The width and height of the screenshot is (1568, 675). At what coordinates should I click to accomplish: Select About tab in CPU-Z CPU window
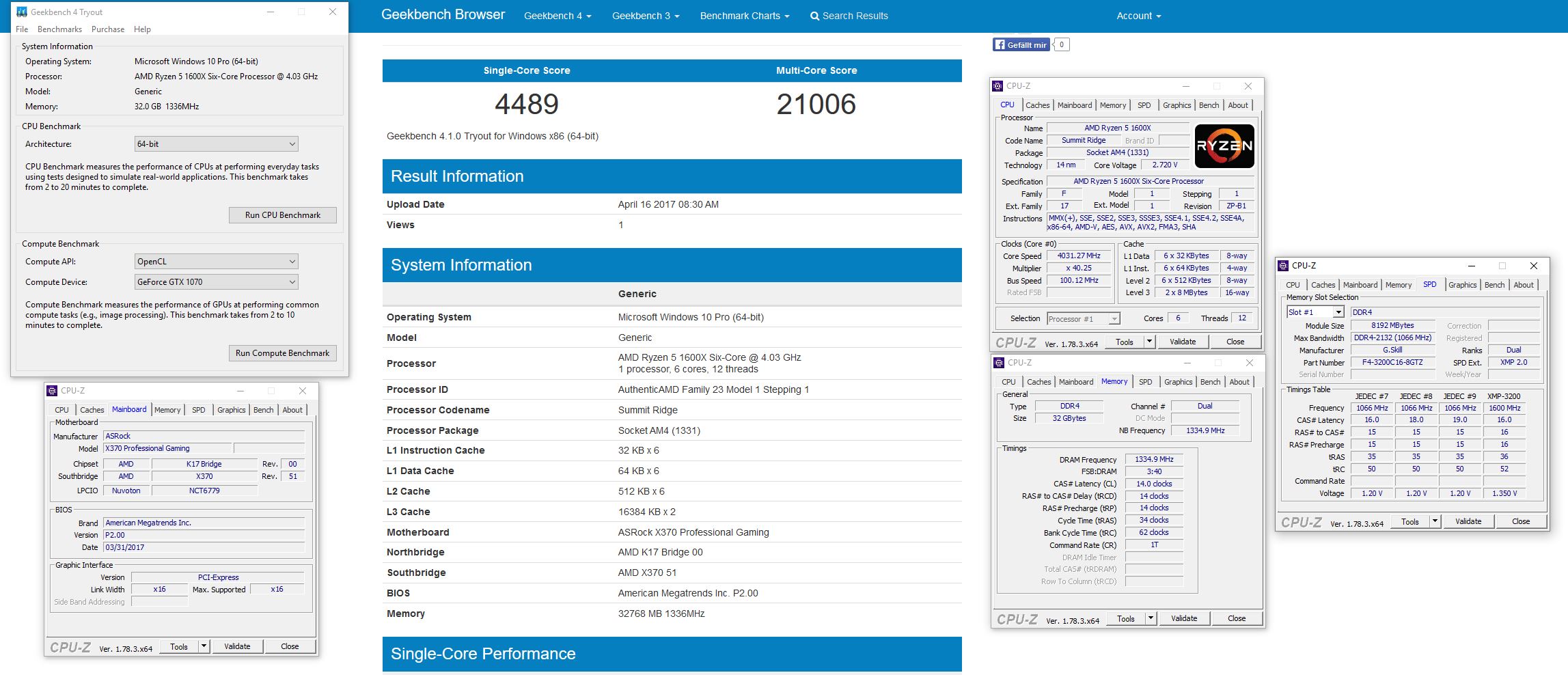point(1237,105)
